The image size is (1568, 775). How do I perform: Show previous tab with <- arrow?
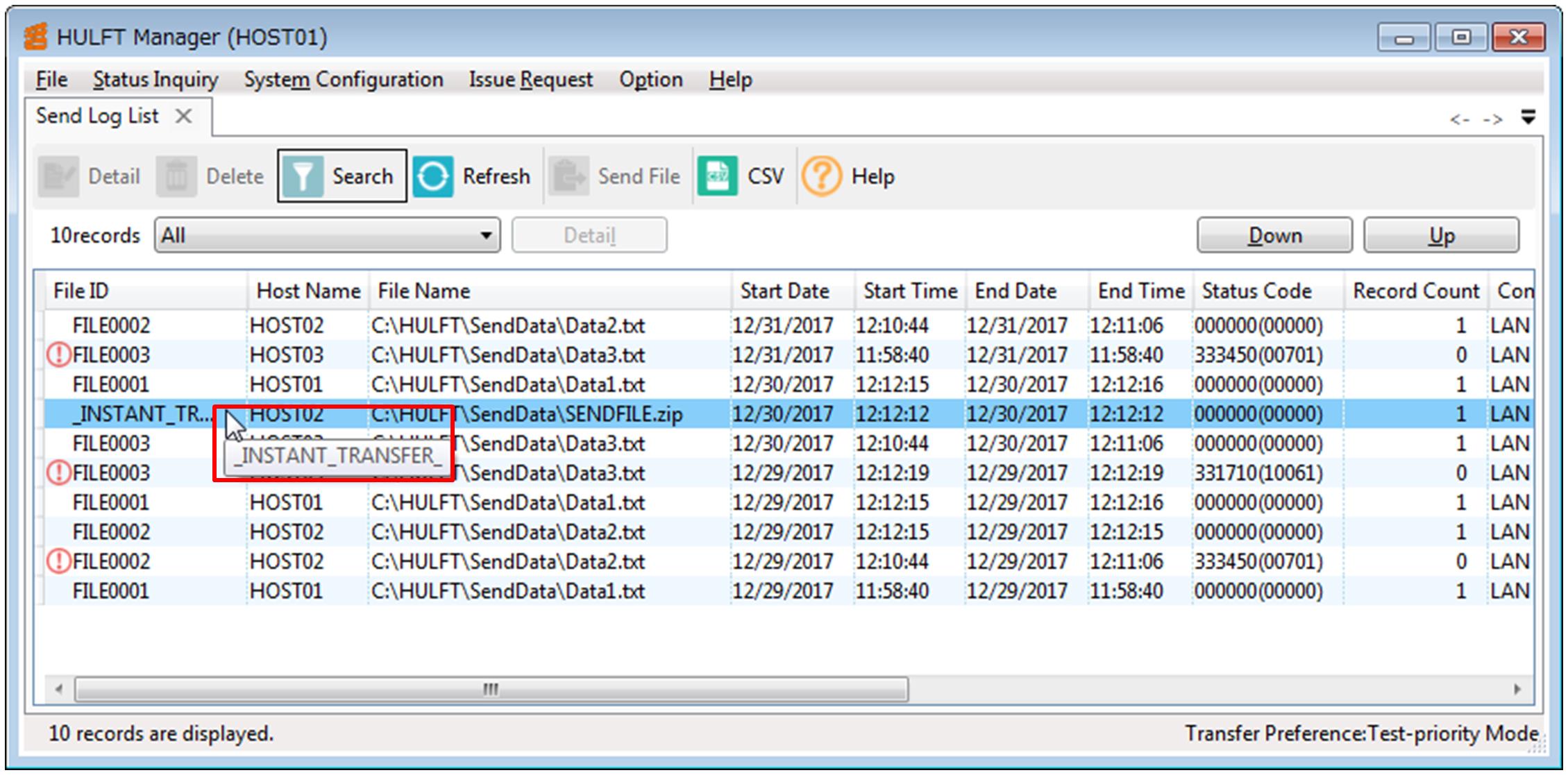coord(1459,119)
